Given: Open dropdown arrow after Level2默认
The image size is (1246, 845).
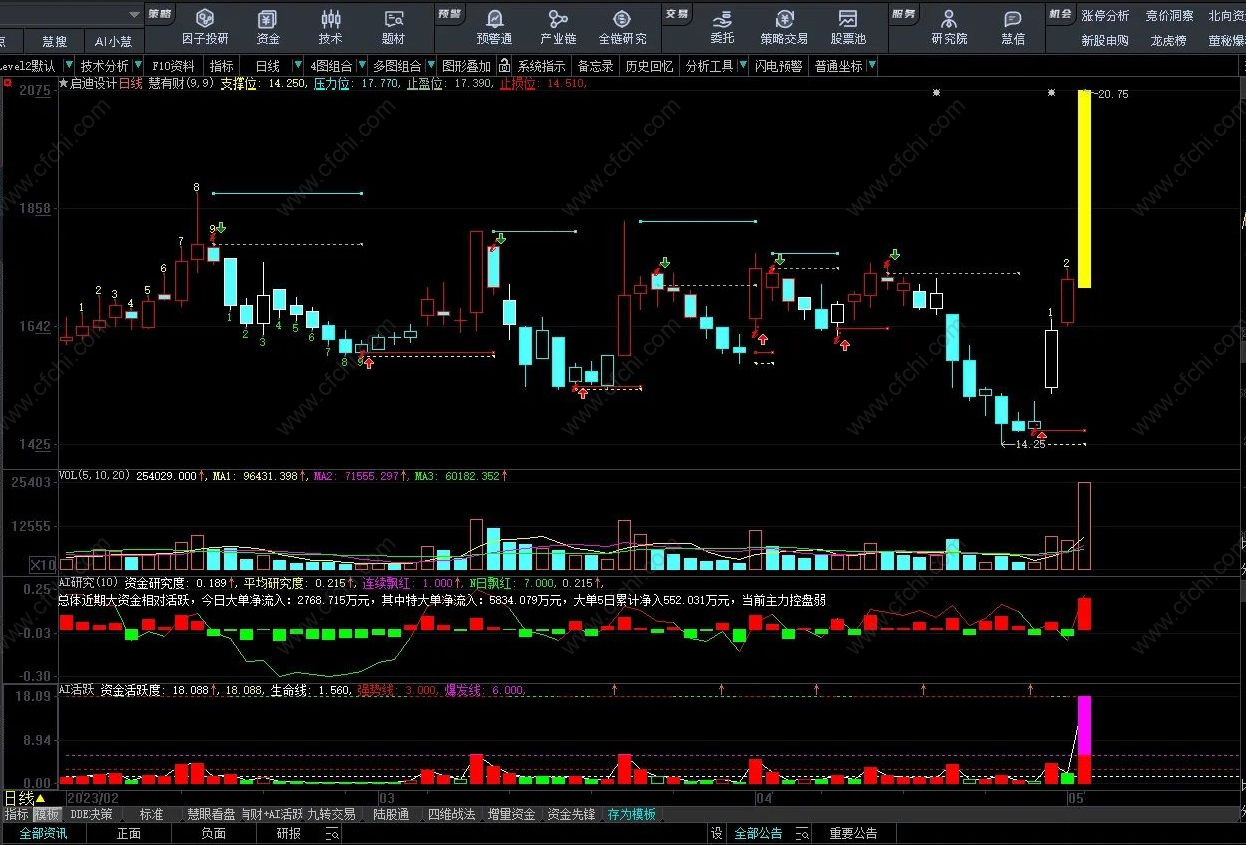Looking at the screenshot, I should pyautogui.click(x=68, y=66).
